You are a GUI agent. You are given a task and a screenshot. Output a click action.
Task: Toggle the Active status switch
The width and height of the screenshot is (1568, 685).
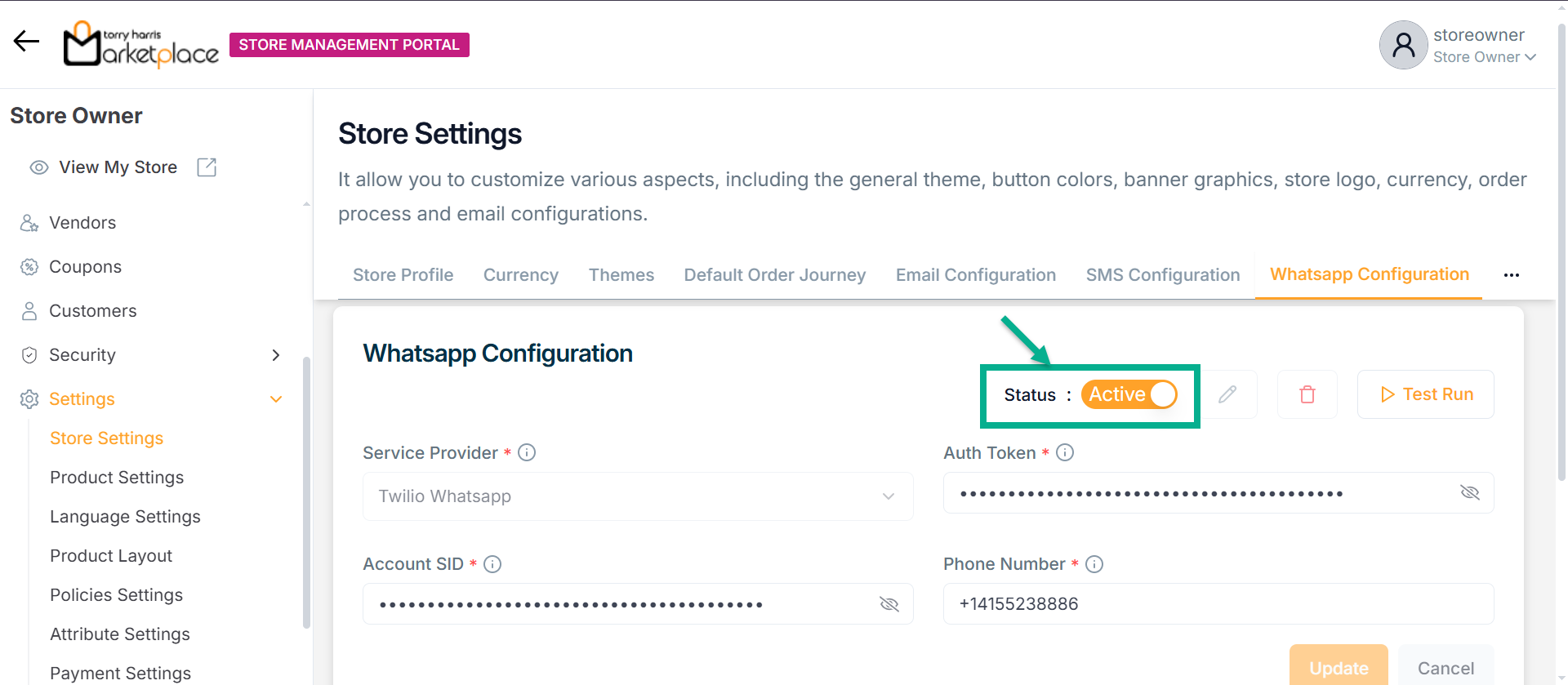pyautogui.click(x=1129, y=394)
